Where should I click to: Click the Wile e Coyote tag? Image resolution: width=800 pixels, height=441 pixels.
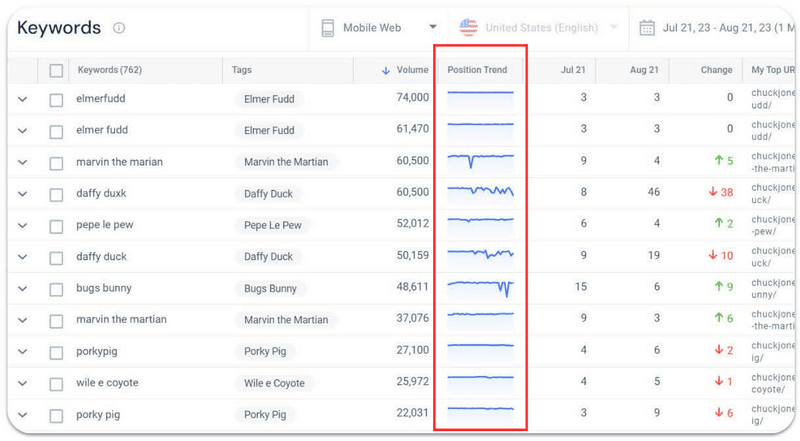coord(274,383)
